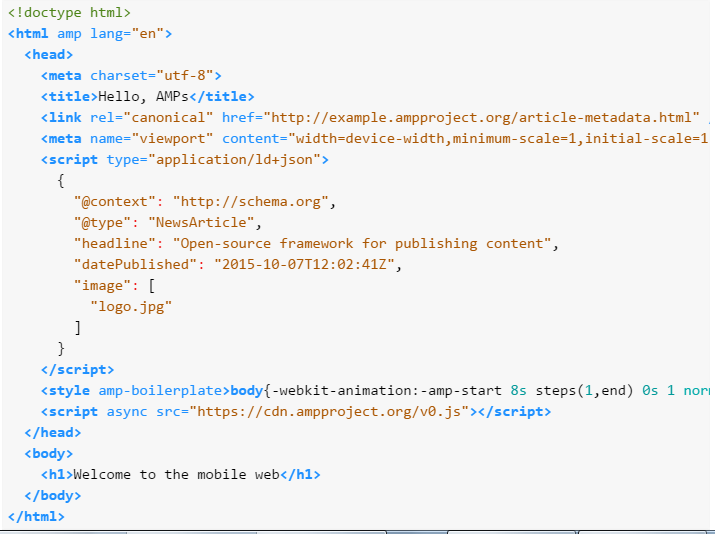Click the name="viewport" attribute

tap(151, 139)
